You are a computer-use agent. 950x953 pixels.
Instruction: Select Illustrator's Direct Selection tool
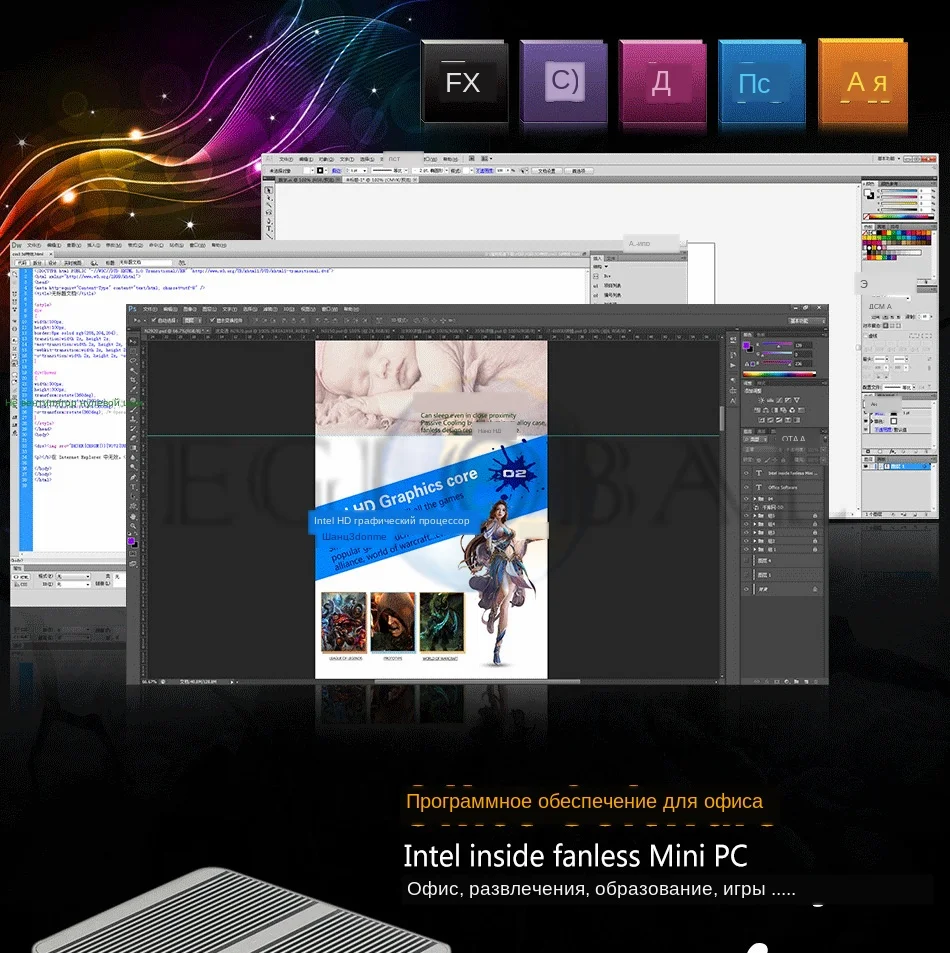tap(269, 198)
